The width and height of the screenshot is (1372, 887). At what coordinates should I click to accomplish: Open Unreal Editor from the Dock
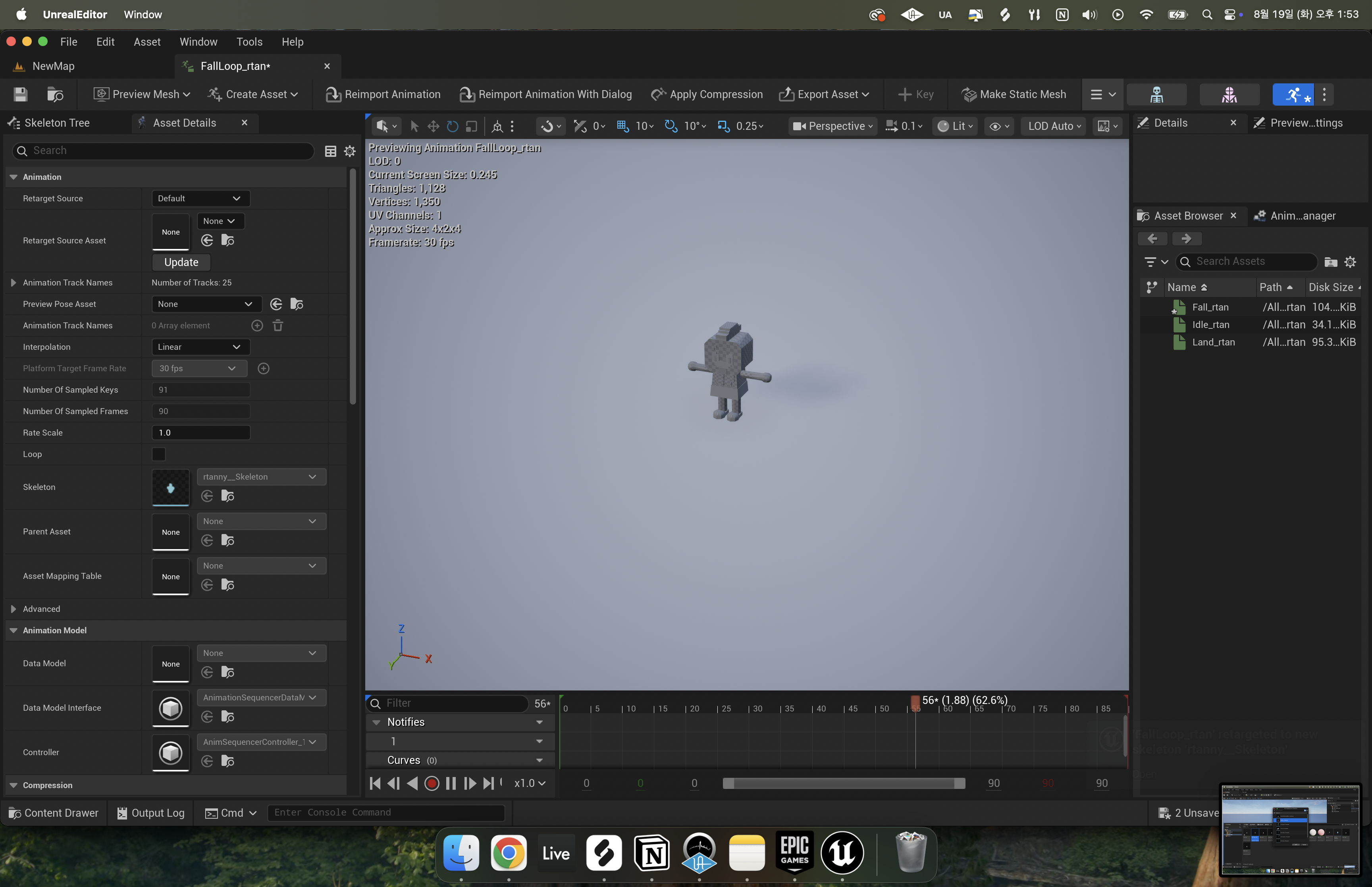point(842,853)
